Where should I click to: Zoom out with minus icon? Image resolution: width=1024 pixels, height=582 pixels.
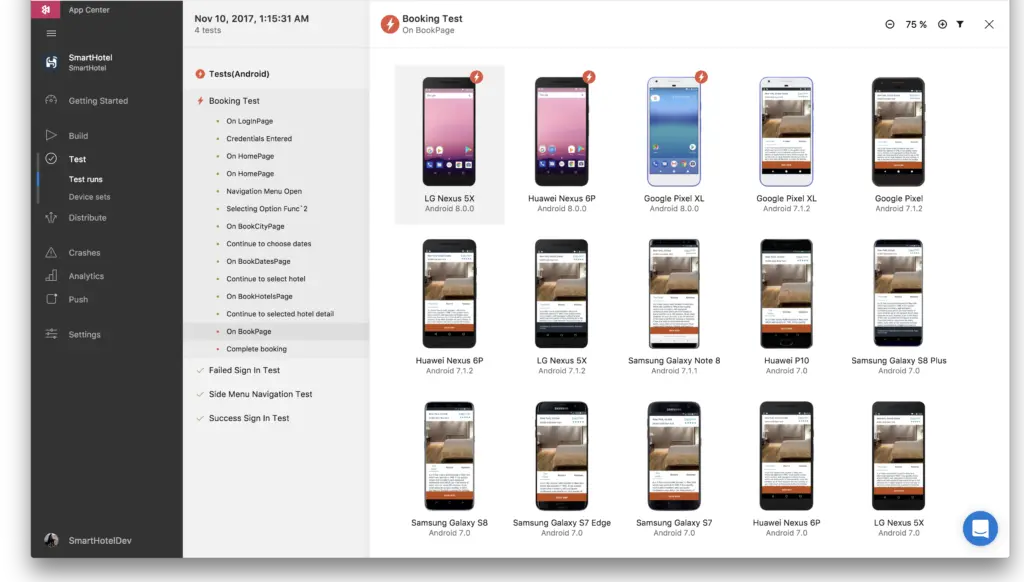(889, 24)
